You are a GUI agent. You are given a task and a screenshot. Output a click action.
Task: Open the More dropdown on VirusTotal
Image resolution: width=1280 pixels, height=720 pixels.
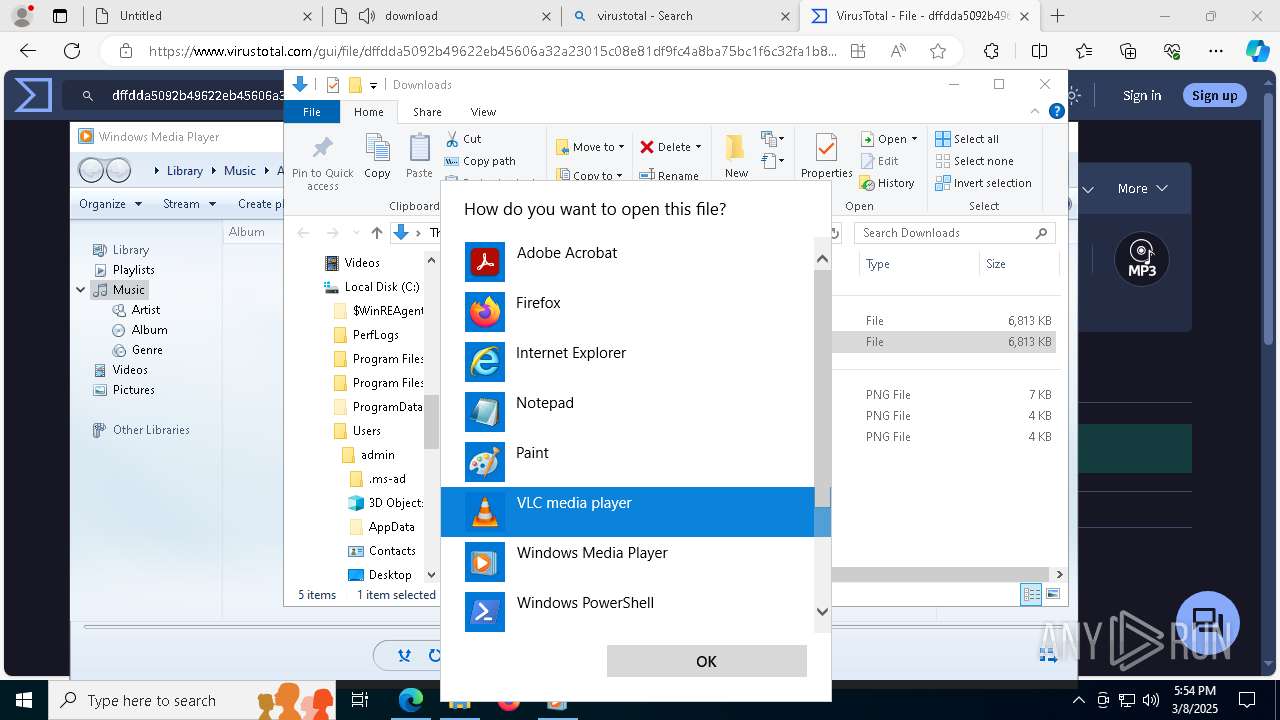[1142, 188]
